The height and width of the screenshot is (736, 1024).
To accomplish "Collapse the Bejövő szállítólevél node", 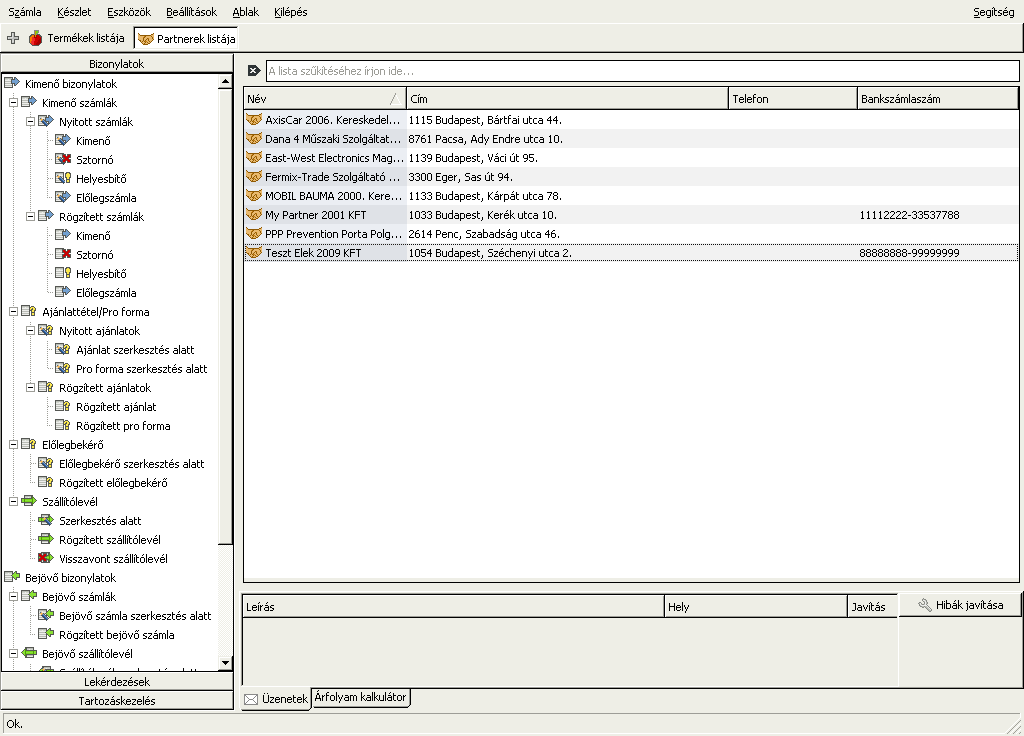I will click(13, 653).
